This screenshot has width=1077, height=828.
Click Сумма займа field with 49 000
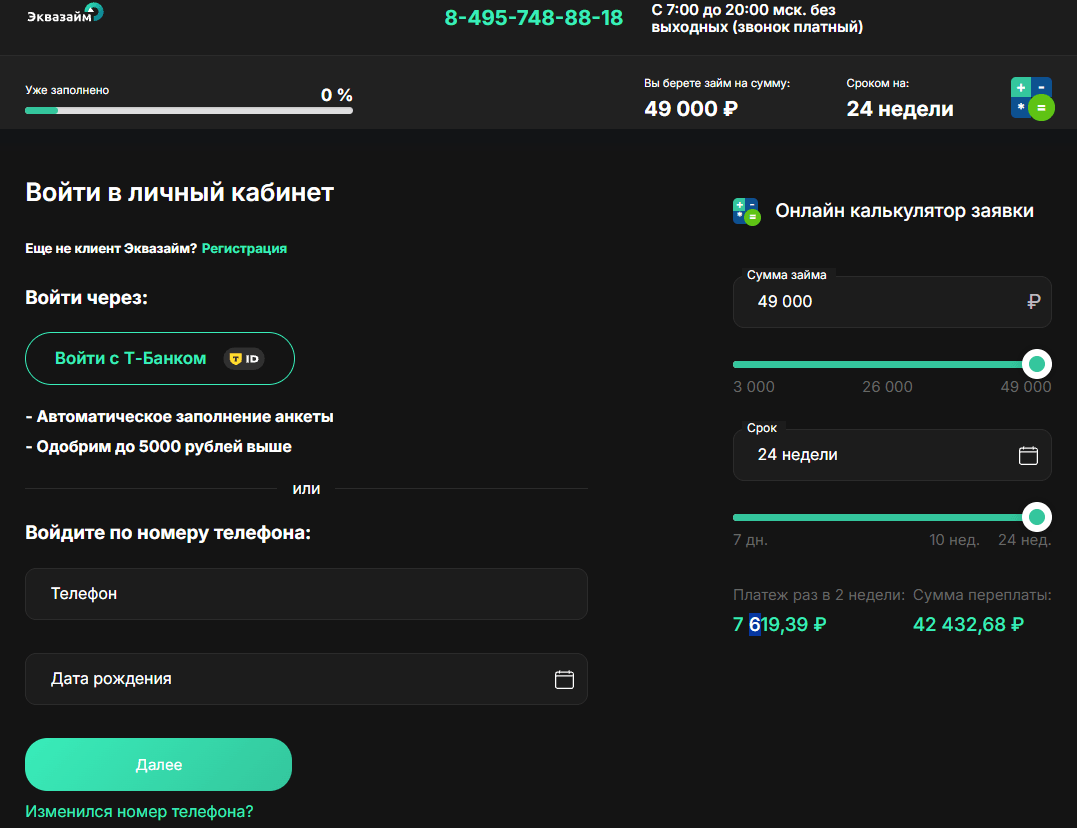(x=892, y=302)
